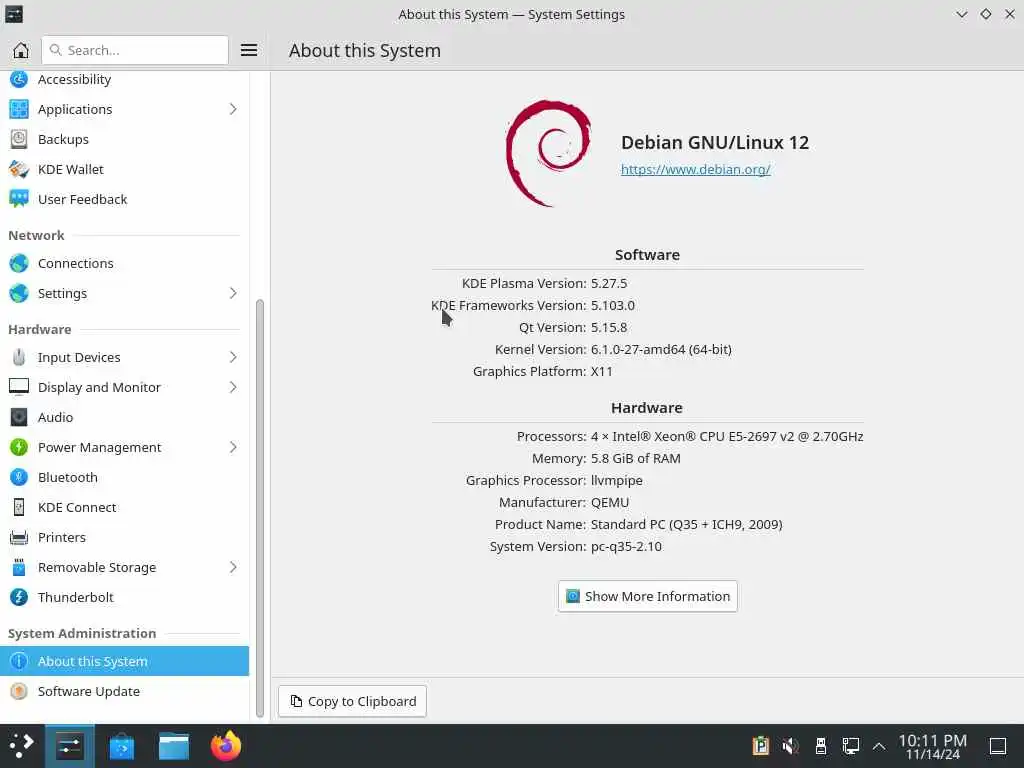1024x768 pixels.
Task: Click the Display and Monitor icon
Action: click(x=19, y=387)
